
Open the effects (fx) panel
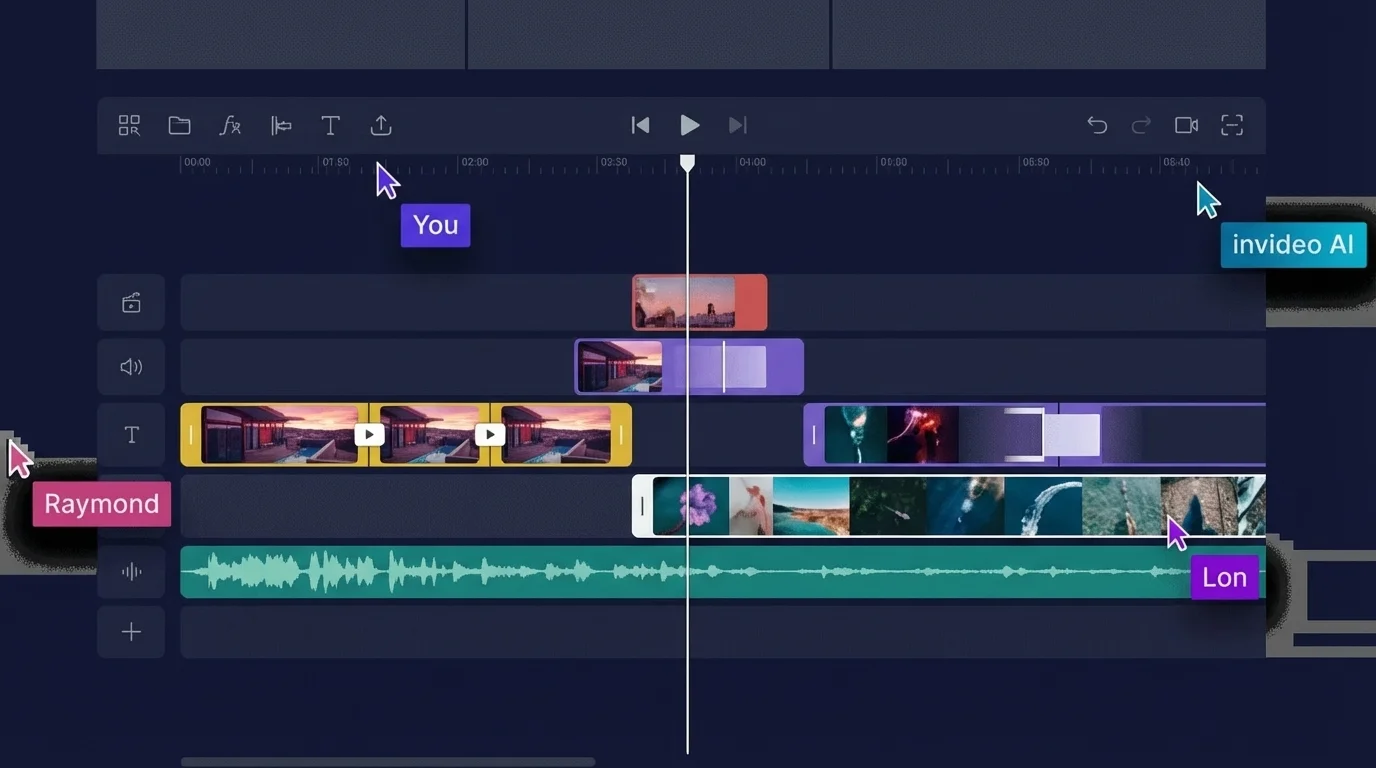(x=230, y=125)
